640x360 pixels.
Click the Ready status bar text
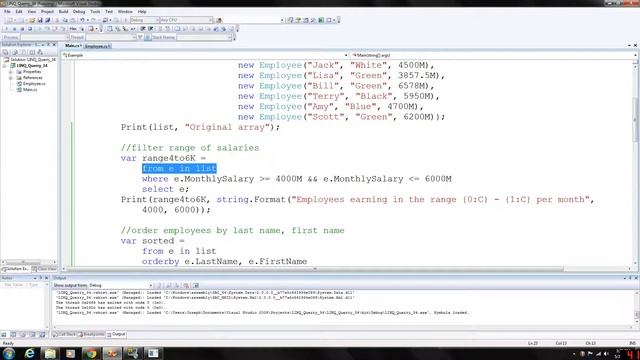(x=8, y=343)
